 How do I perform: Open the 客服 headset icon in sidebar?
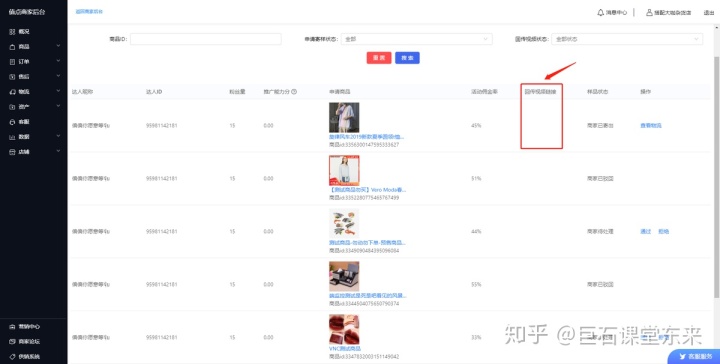(x=12, y=122)
